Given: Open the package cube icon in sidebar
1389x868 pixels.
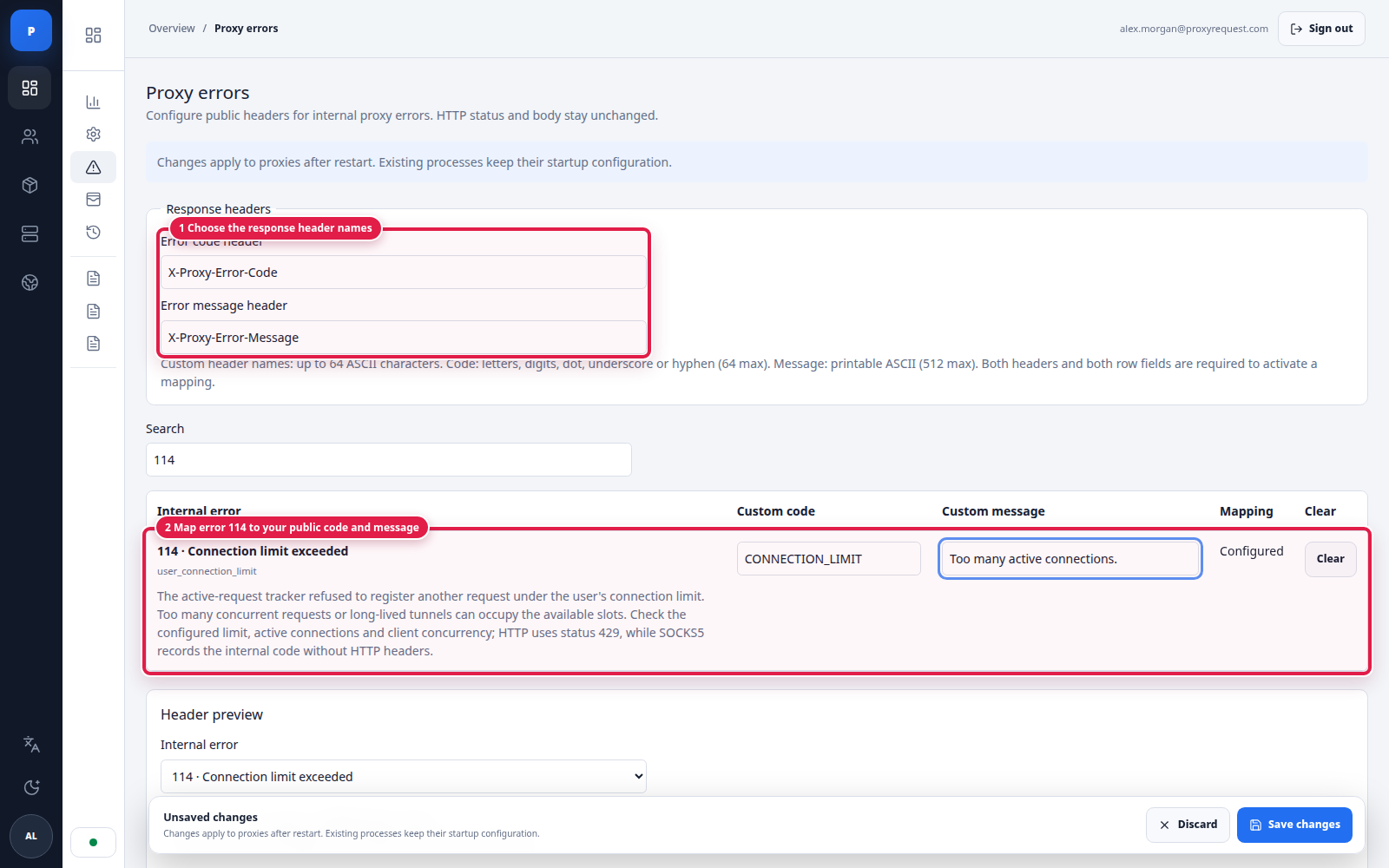Looking at the screenshot, I should tap(30, 185).
